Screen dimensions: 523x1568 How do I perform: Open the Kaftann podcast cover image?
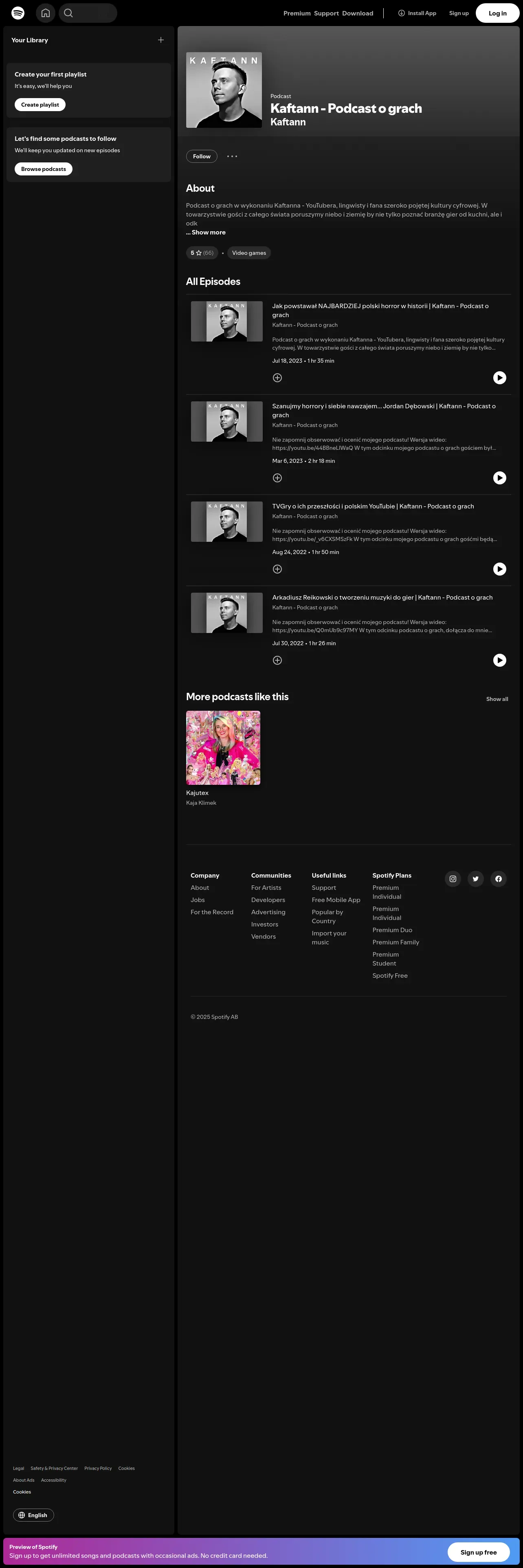click(224, 90)
